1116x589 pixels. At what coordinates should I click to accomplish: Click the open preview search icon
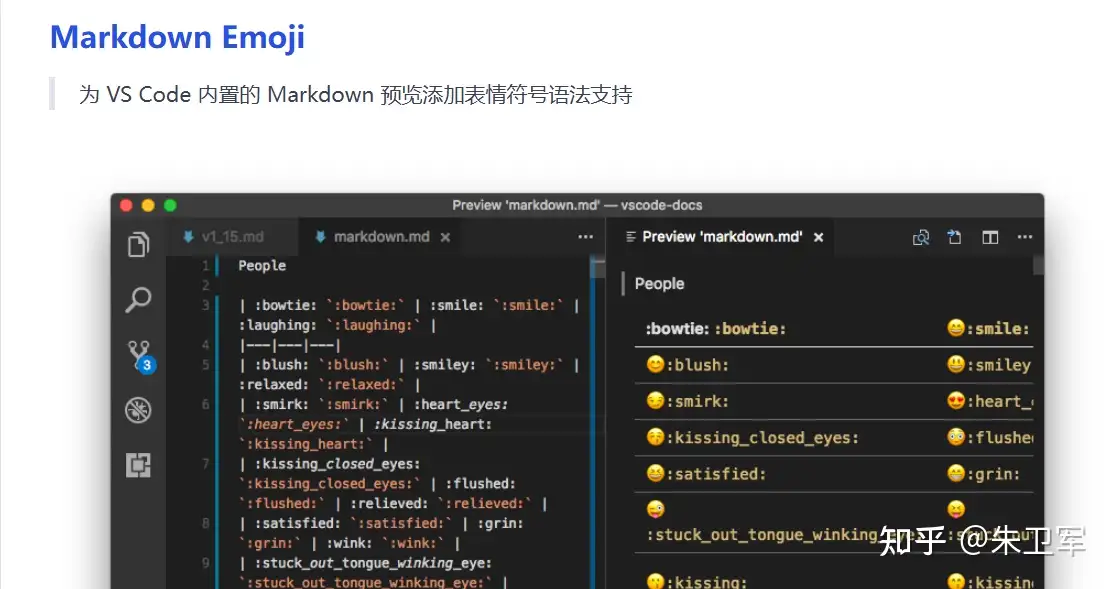pos(921,238)
